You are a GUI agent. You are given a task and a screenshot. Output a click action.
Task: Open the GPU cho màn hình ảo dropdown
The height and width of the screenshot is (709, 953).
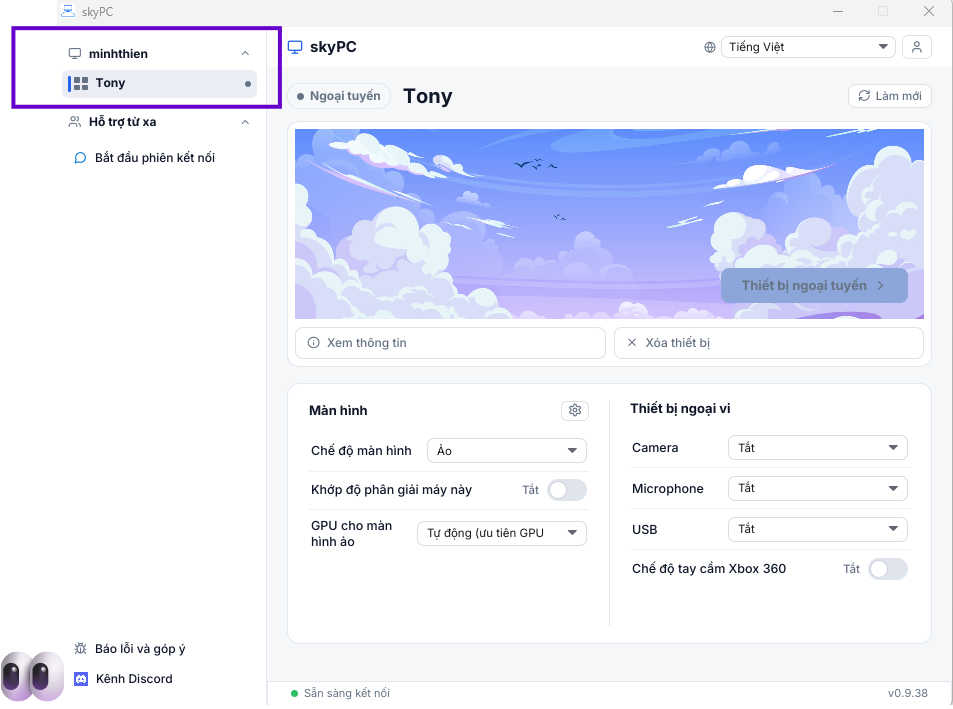click(x=501, y=533)
